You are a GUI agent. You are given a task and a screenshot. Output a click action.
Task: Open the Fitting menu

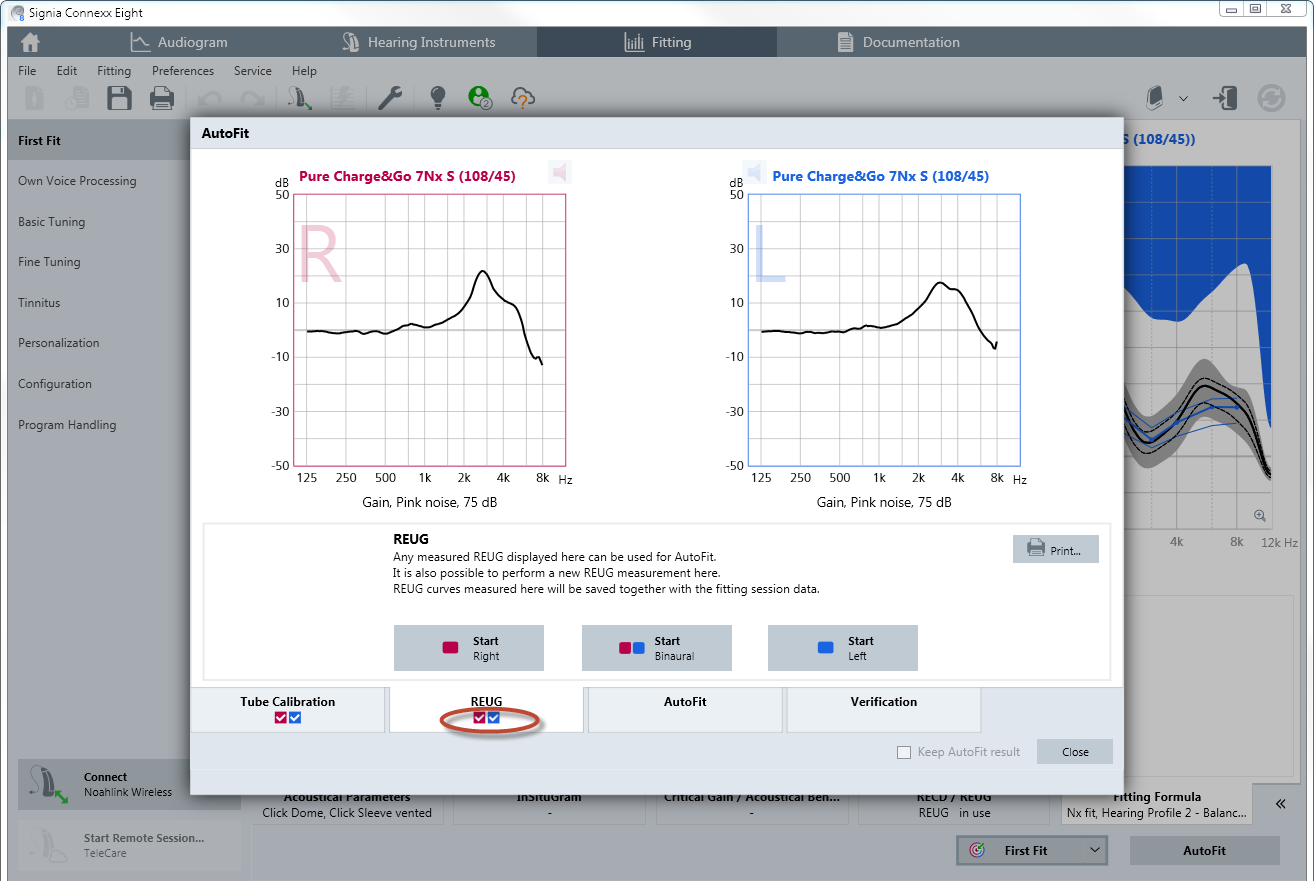pyautogui.click(x=114, y=71)
